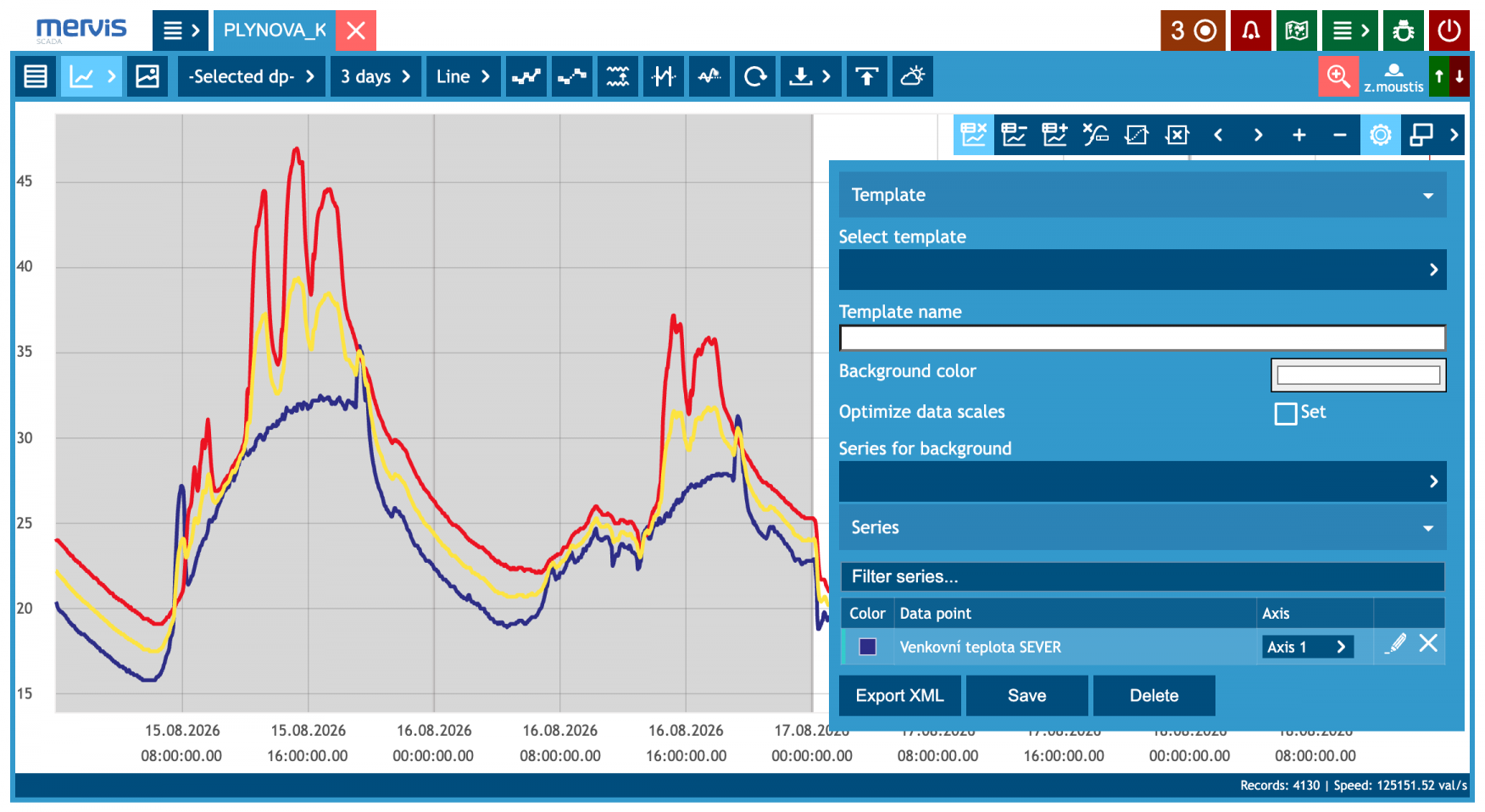The height and width of the screenshot is (812, 1485).
Task: Click the Save button
Action: [x=1027, y=696]
